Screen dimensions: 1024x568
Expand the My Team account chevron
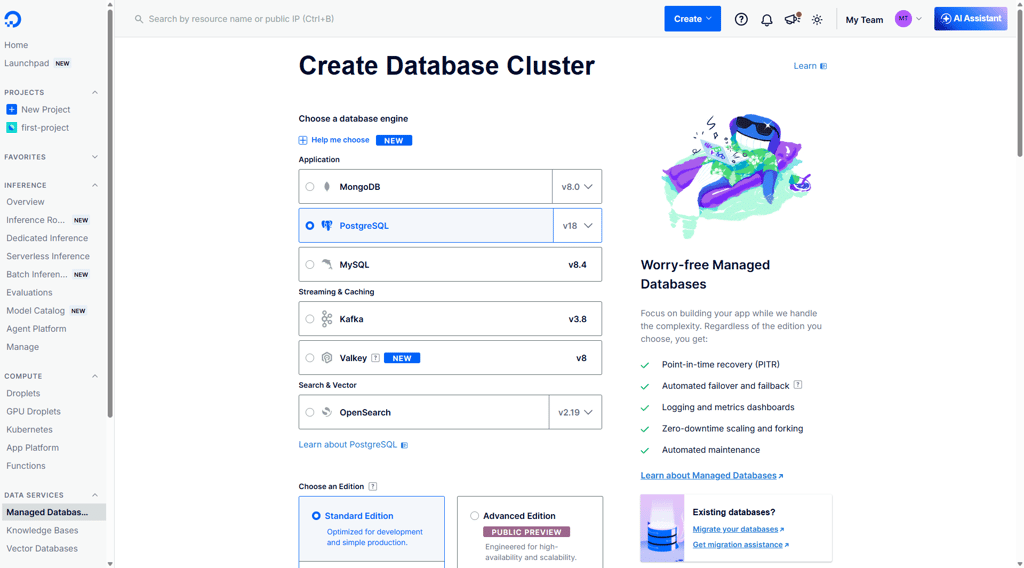(919, 20)
